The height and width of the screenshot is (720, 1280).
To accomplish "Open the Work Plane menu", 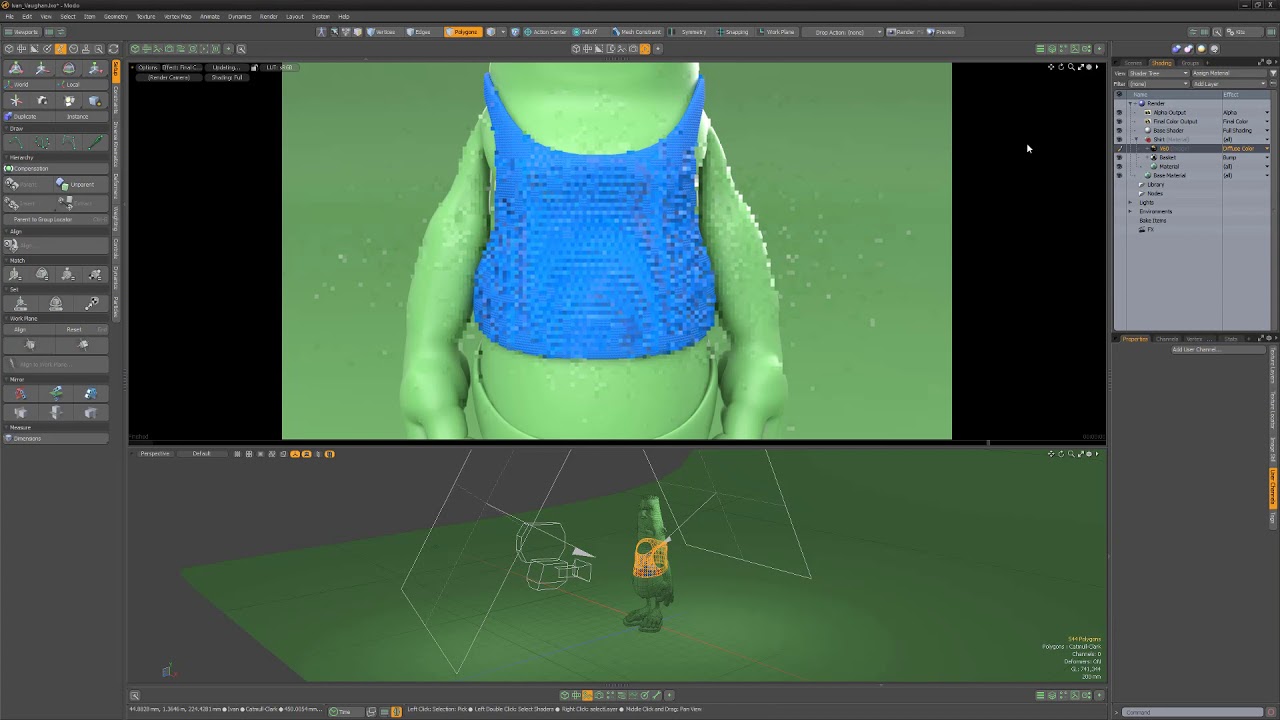I will (x=776, y=32).
